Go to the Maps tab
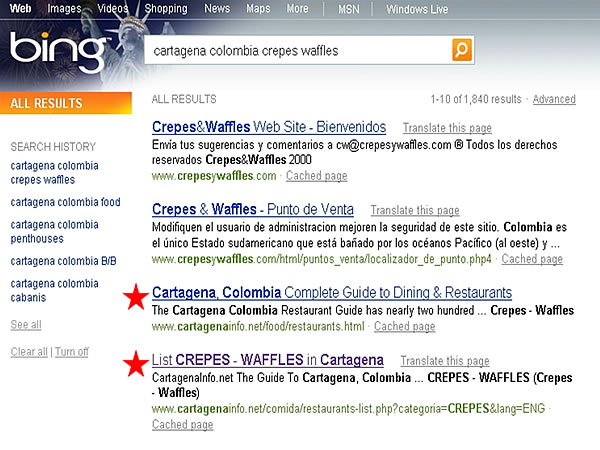600x450 pixels. [258, 9]
